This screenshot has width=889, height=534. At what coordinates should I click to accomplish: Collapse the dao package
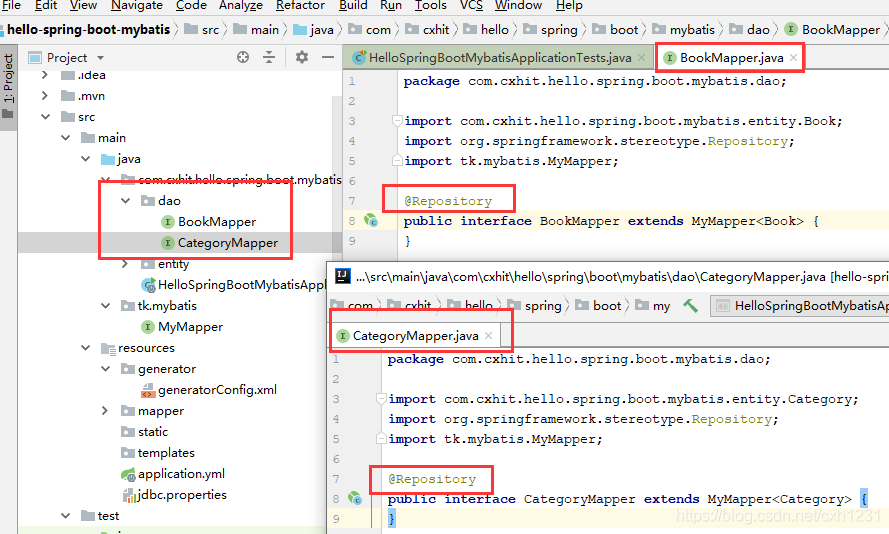click(x=126, y=201)
